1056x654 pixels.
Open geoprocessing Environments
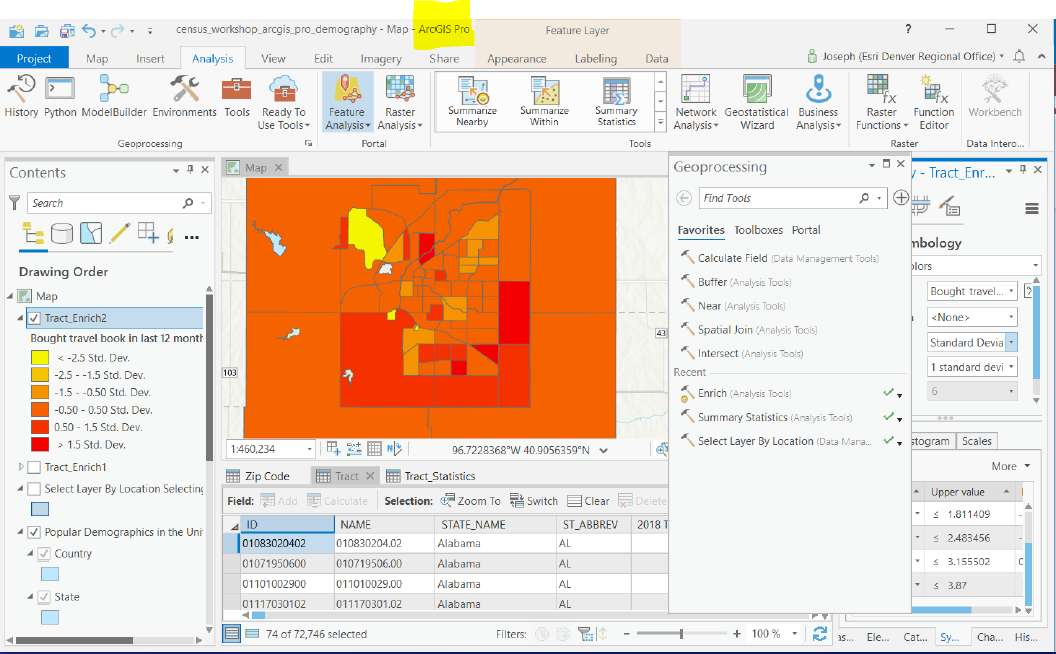coord(184,97)
